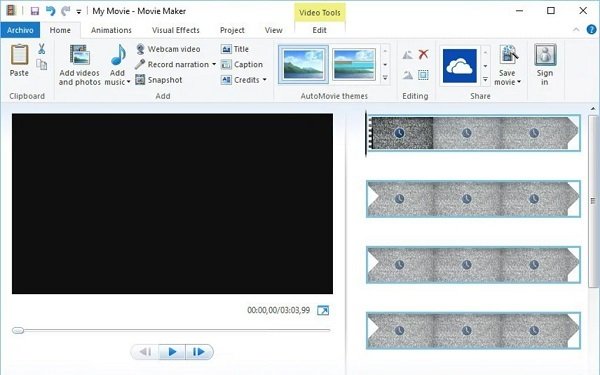Image resolution: width=600 pixels, height=375 pixels.
Task: Expand the Share gallery options
Action: pos(485,80)
